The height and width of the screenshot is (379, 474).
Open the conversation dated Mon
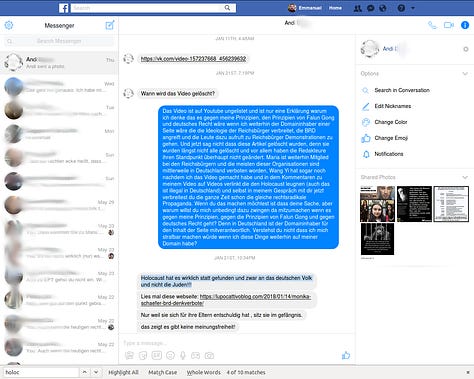(59, 134)
